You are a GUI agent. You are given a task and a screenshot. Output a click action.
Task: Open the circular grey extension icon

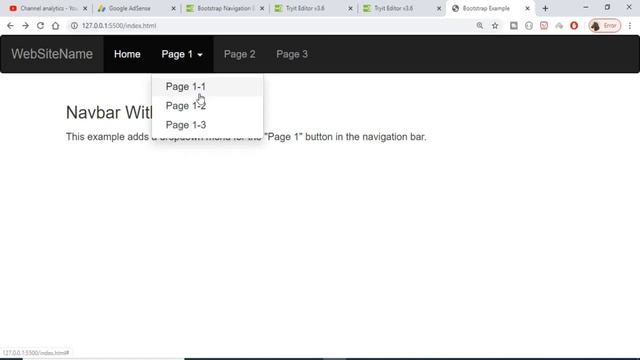click(529, 26)
